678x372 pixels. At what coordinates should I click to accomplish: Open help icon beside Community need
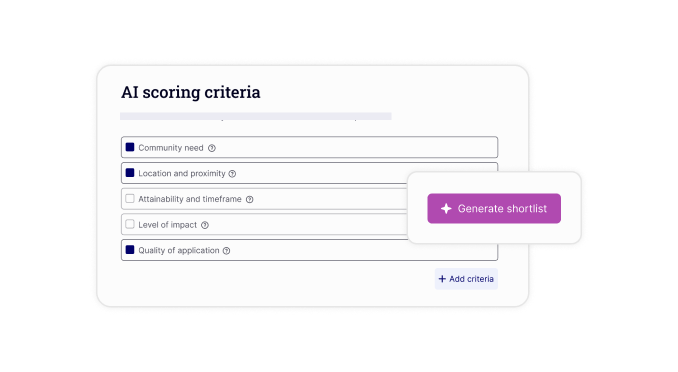coord(211,148)
